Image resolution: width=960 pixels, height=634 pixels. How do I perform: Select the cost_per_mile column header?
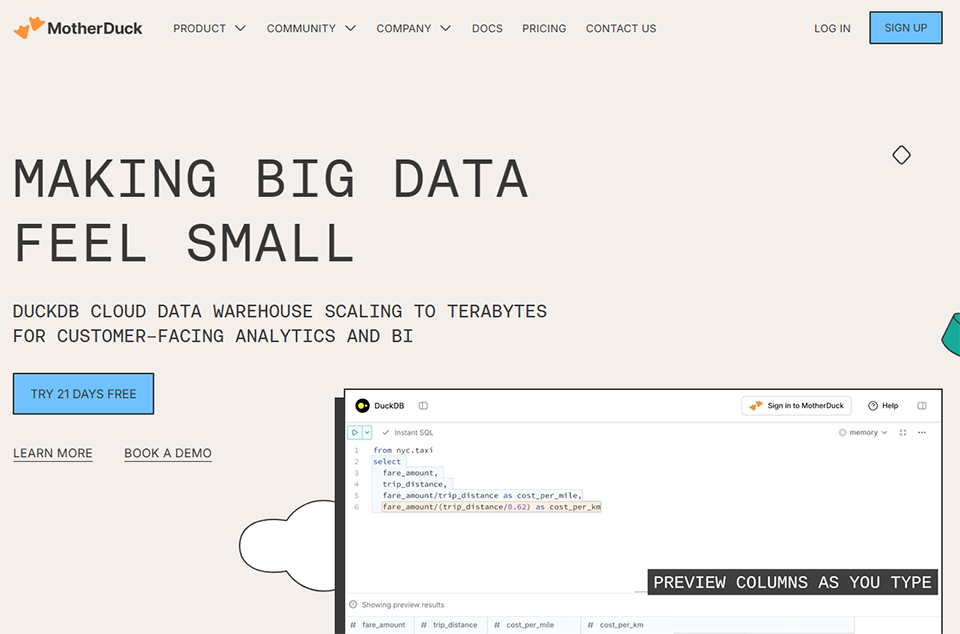click(x=525, y=625)
